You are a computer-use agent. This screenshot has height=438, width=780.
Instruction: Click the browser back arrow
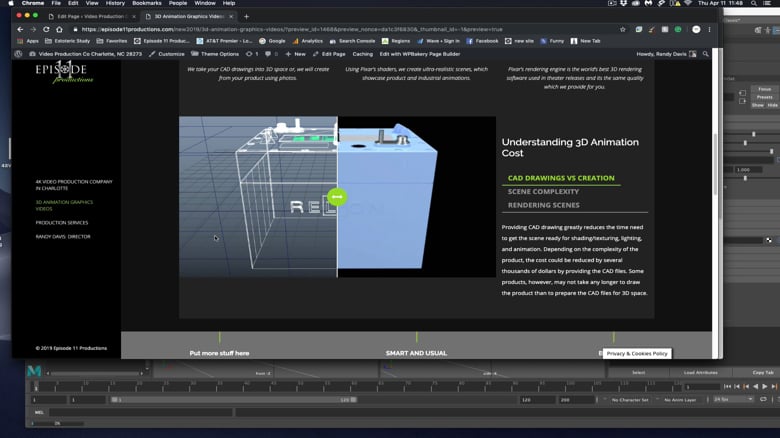click(x=19, y=29)
